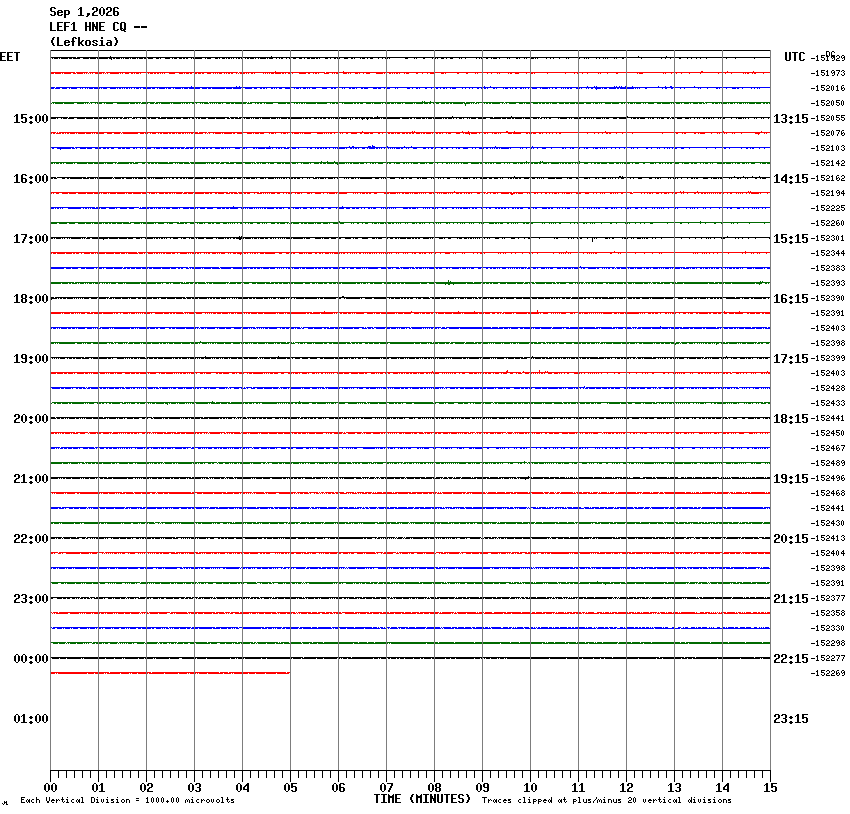850x814 pixels.
Task: Click the UTC timezone header
Action: (795, 57)
